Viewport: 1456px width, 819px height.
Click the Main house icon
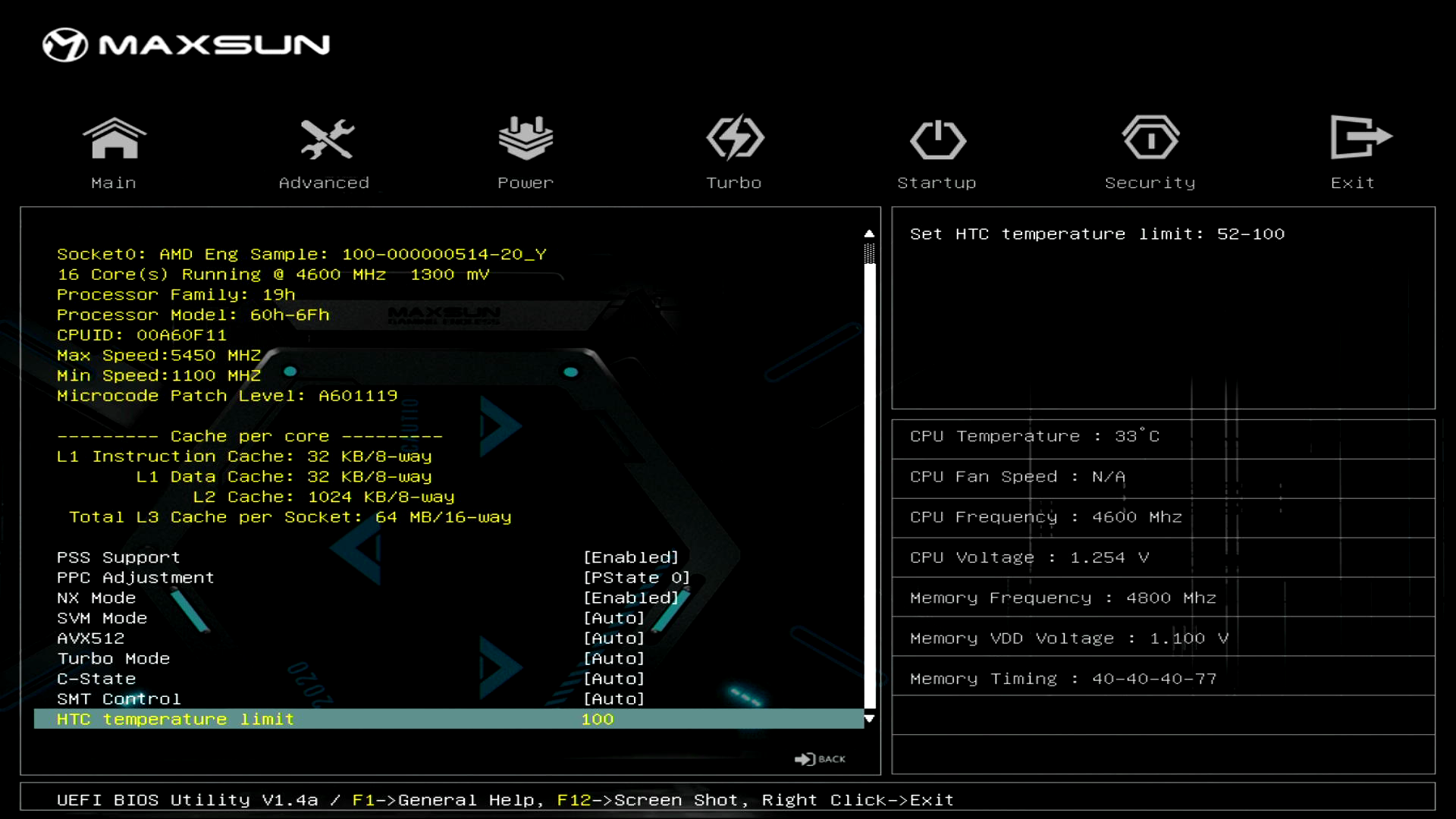click(114, 139)
